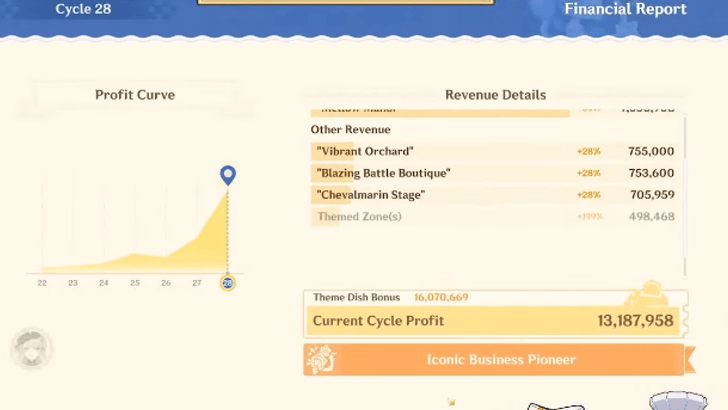Click the Iconic Business Pioneer banner
The height and width of the screenshot is (410, 728).
500,360
